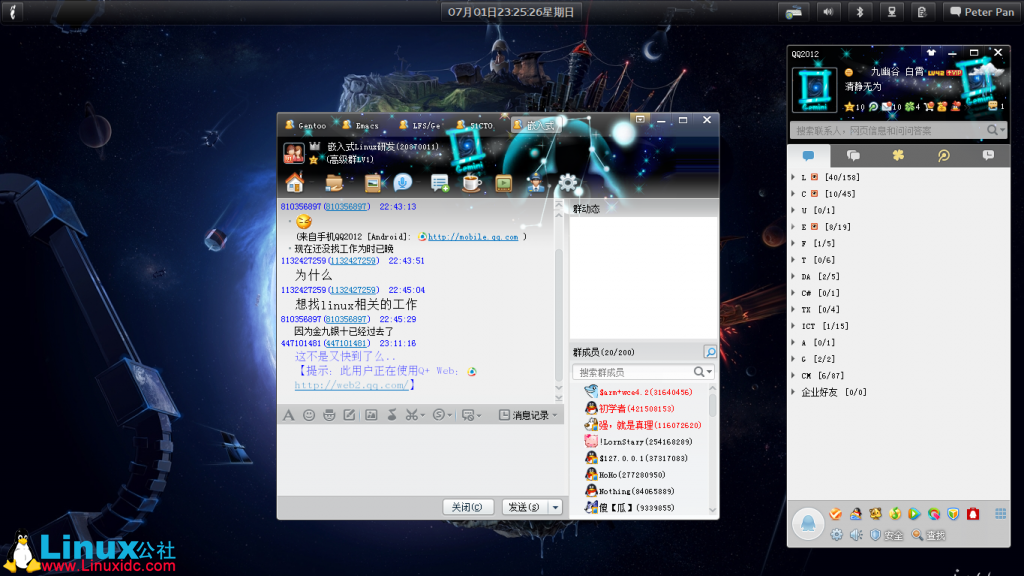Open the group chat avatar icon
Viewport: 1024px width, 576px height.
[x=294, y=153]
